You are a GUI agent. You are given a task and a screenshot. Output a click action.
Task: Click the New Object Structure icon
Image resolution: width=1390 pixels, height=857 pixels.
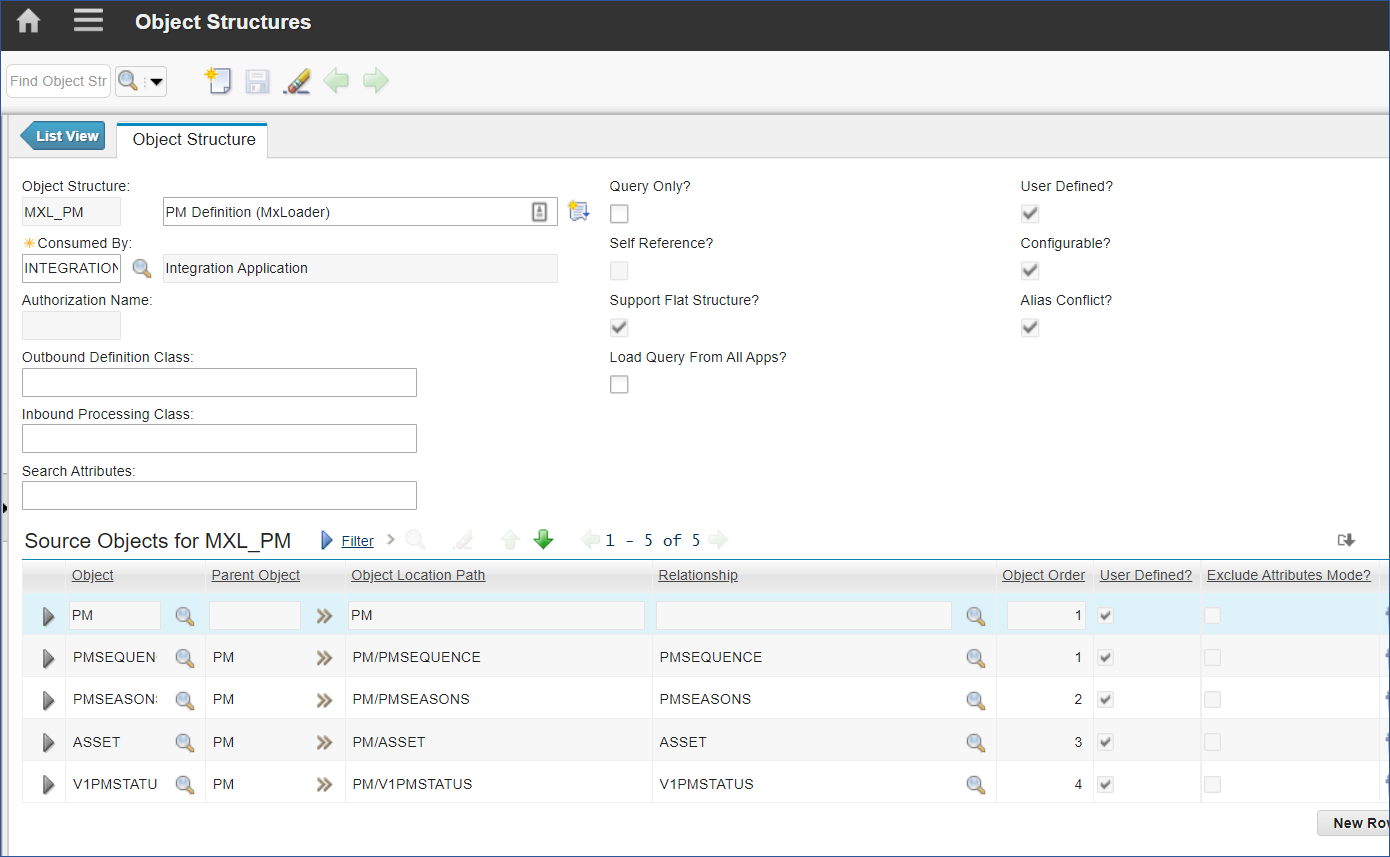218,81
